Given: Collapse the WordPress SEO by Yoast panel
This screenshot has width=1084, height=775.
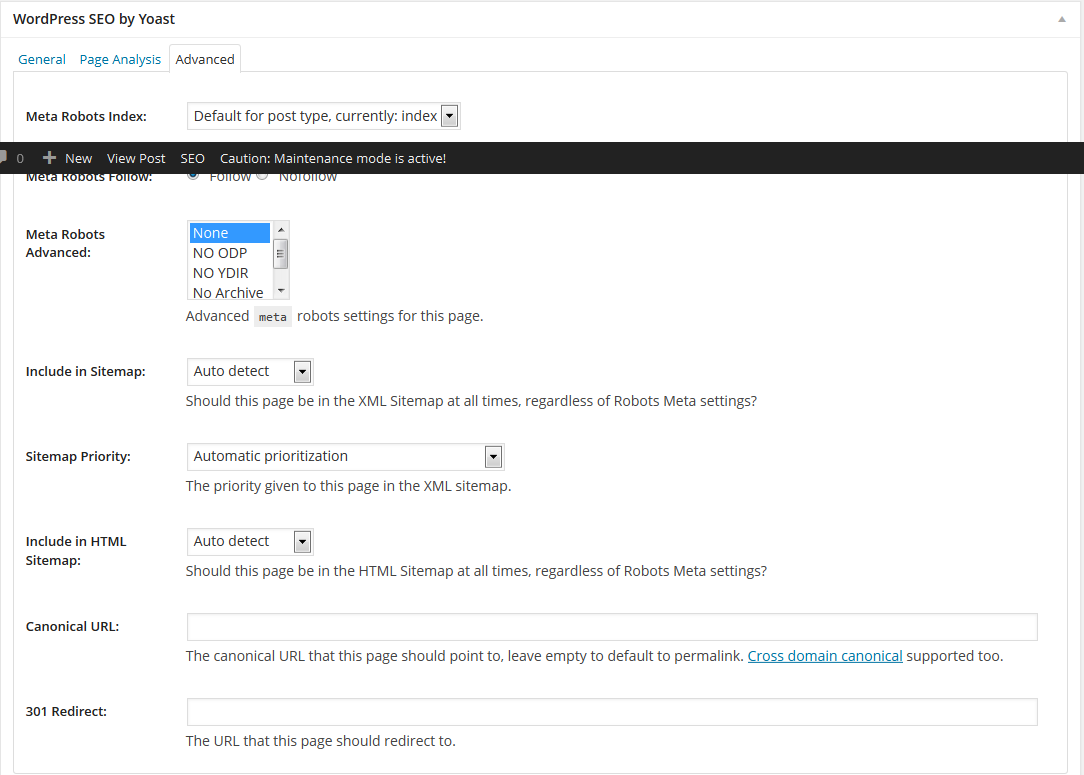Looking at the screenshot, I should [1061, 19].
